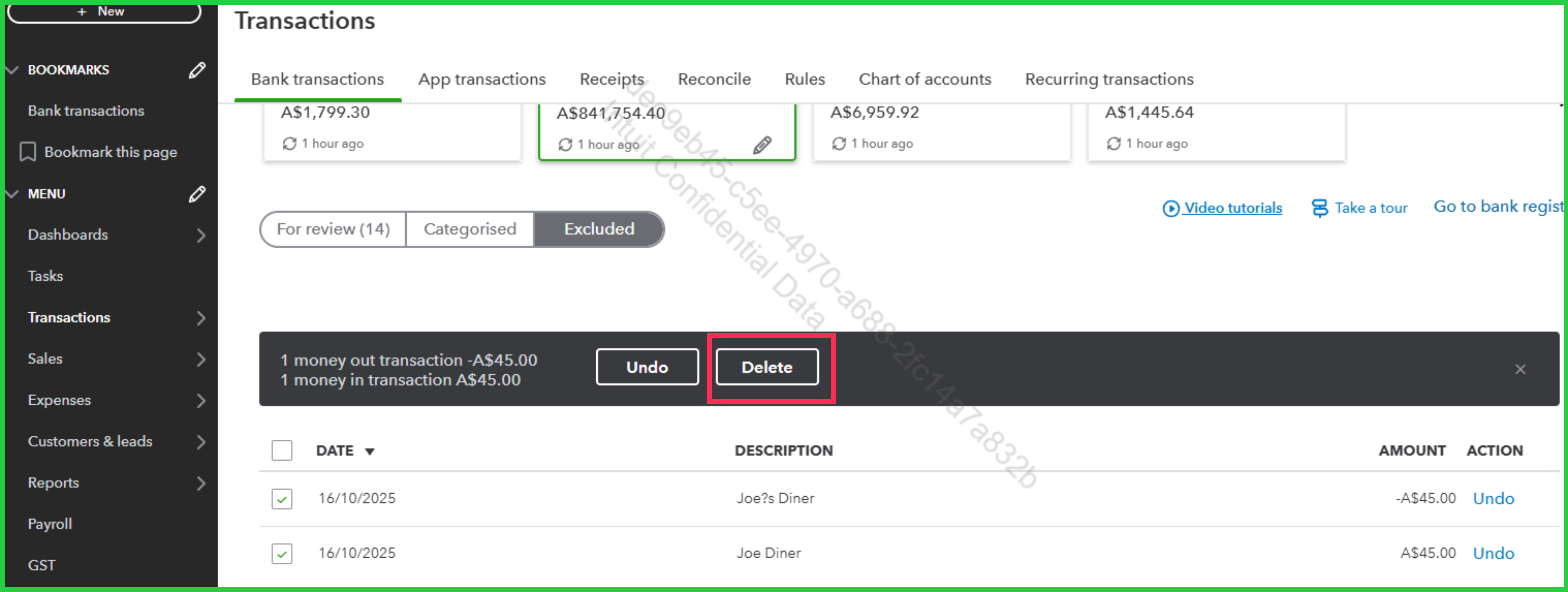This screenshot has width=1568, height=592.
Task: Uncheck the Joe Diner A$45.00 transaction checkbox
Action: point(282,554)
